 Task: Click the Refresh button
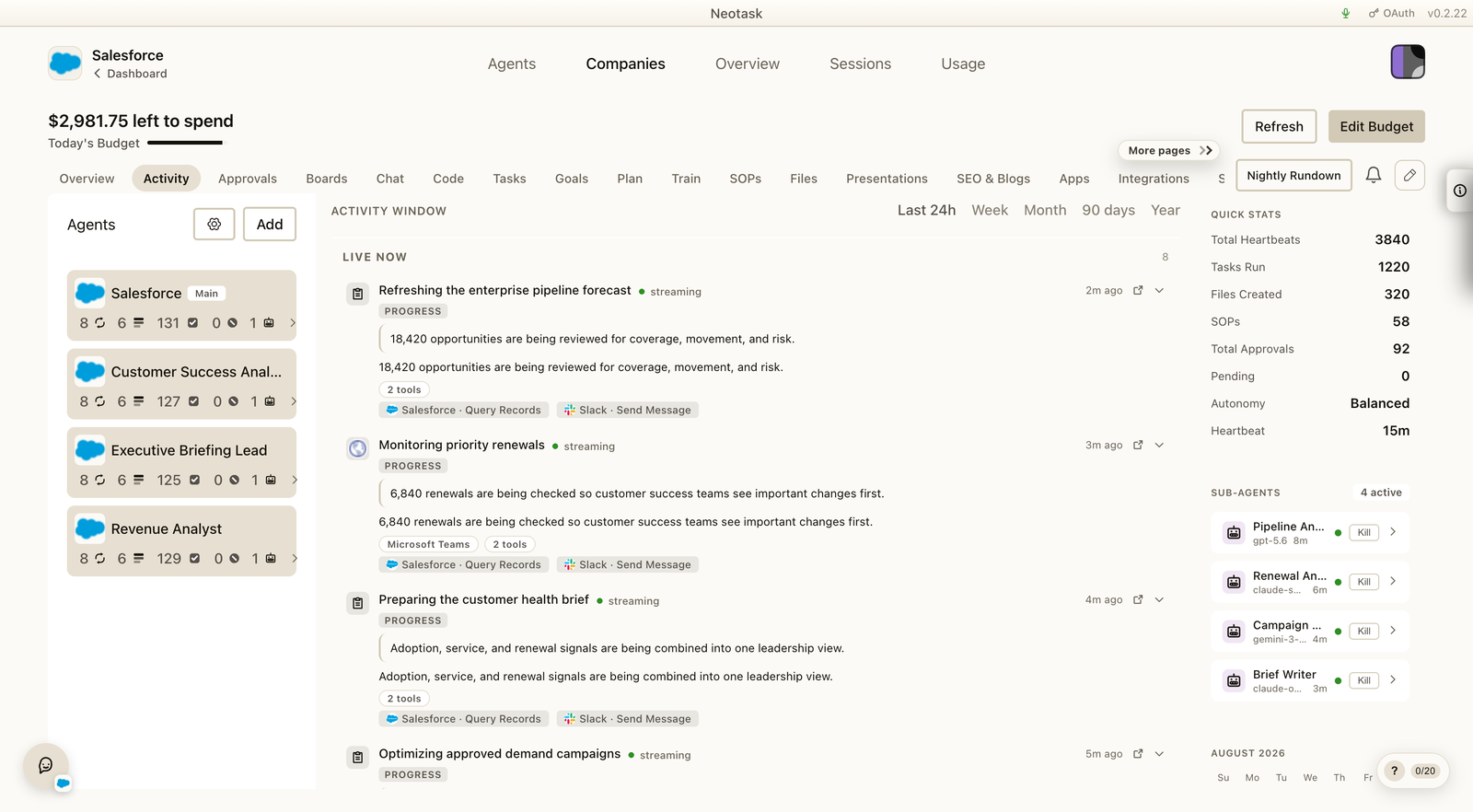[1279, 126]
